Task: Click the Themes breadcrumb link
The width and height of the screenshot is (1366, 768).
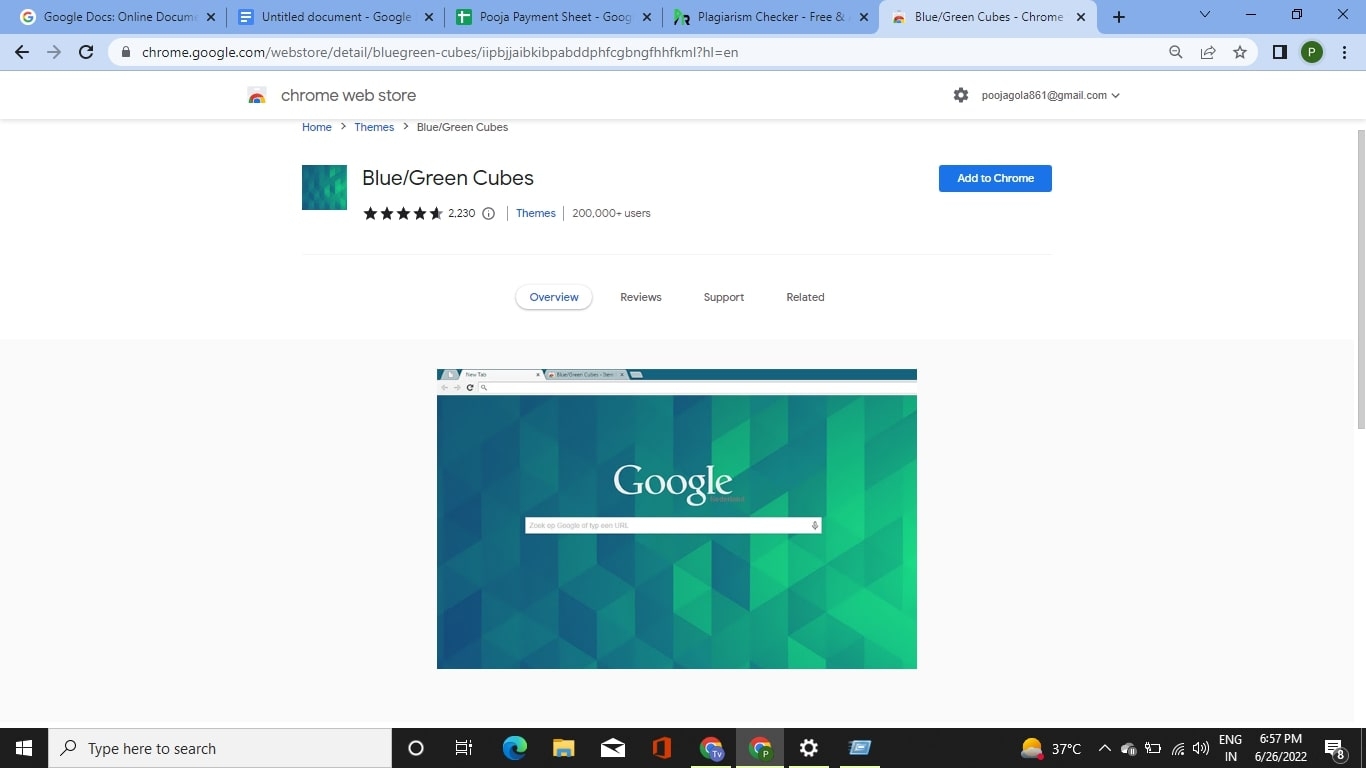Action: pyautogui.click(x=374, y=127)
